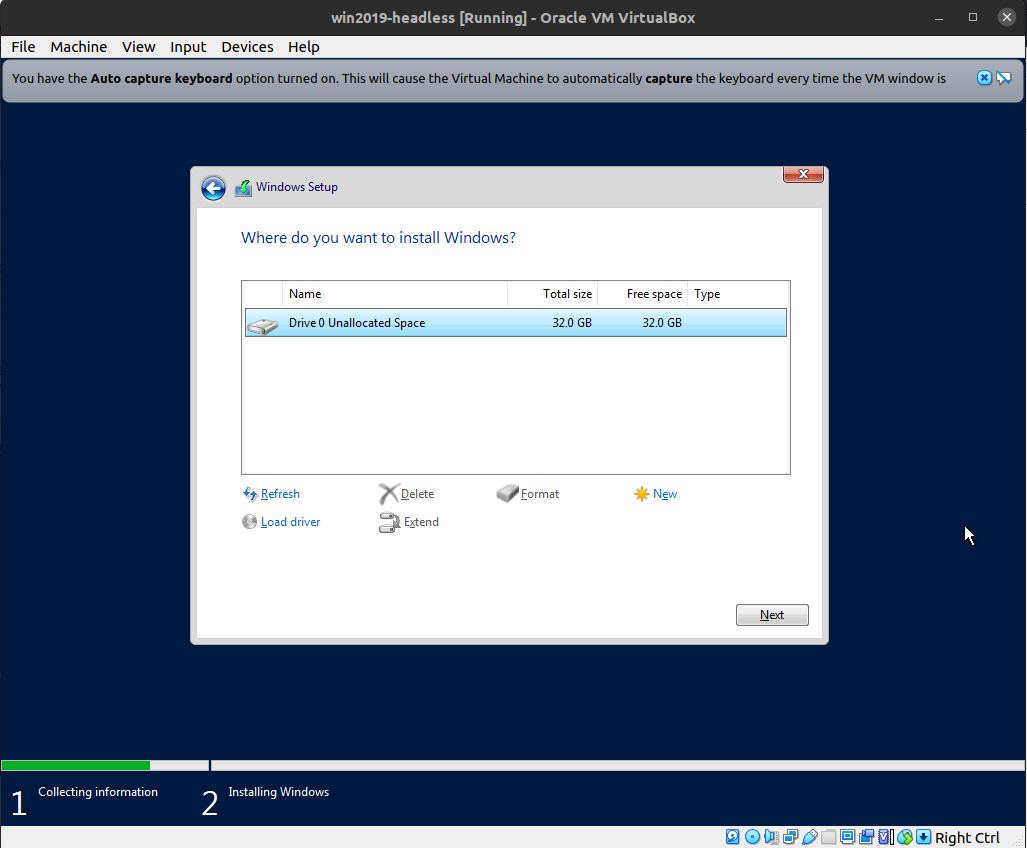Open the View menu

[138, 47]
